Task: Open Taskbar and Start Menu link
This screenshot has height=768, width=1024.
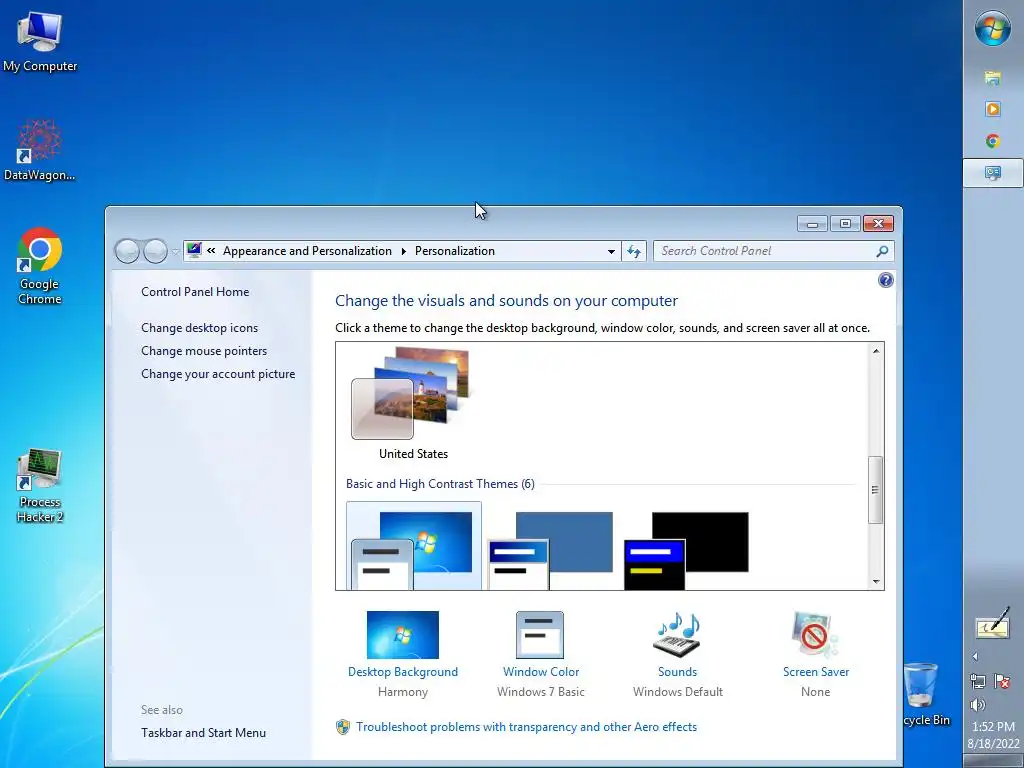Action: (x=203, y=733)
